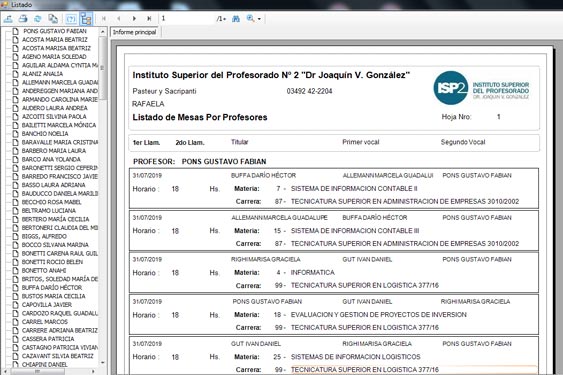The height and width of the screenshot is (375, 563).
Task: Go to last page arrow
Action: click(x=149, y=18)
